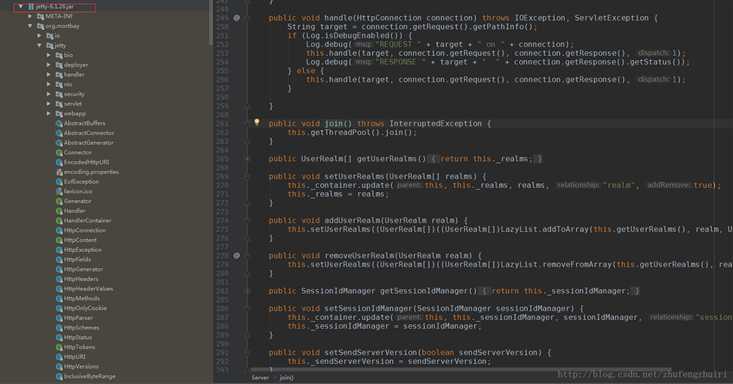Click the editor horizontal scrollbar
The width and height of the screenshot is (733, 384).
point(462,370)
